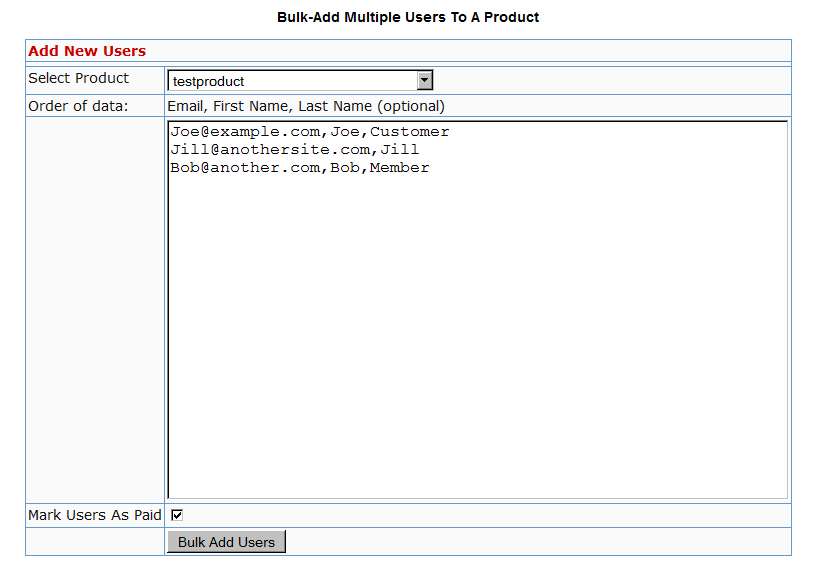Click the Mark Users As Paid label text
Viewport: 813px width, 570px height.
click(x=95, y=515)
